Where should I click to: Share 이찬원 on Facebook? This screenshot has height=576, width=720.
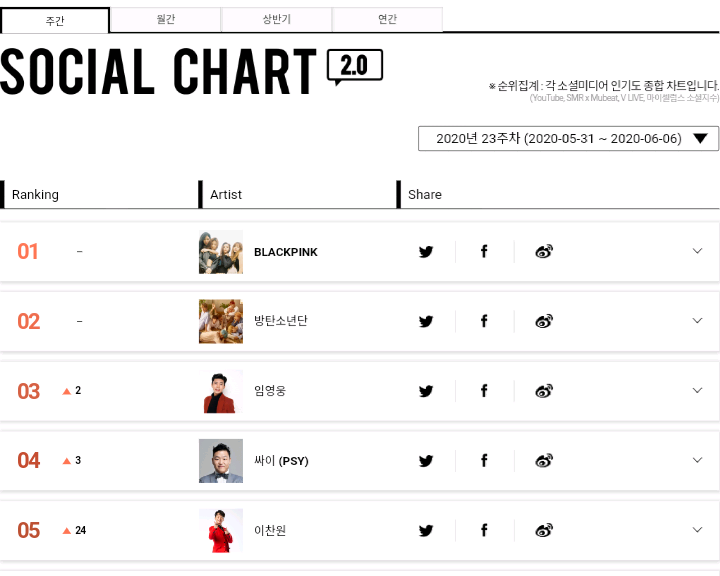point(484,530)
